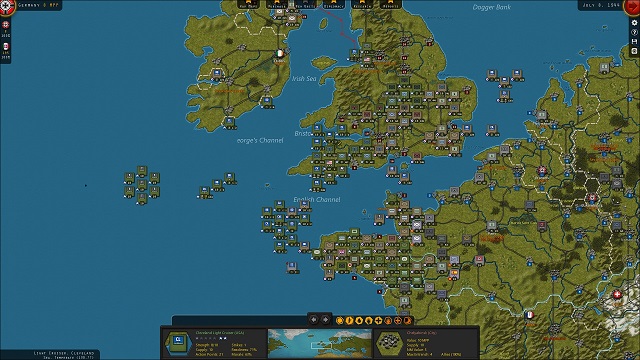640x360 pixels.
Task: Open the help question mark icon
Action: tap(634, 32)
